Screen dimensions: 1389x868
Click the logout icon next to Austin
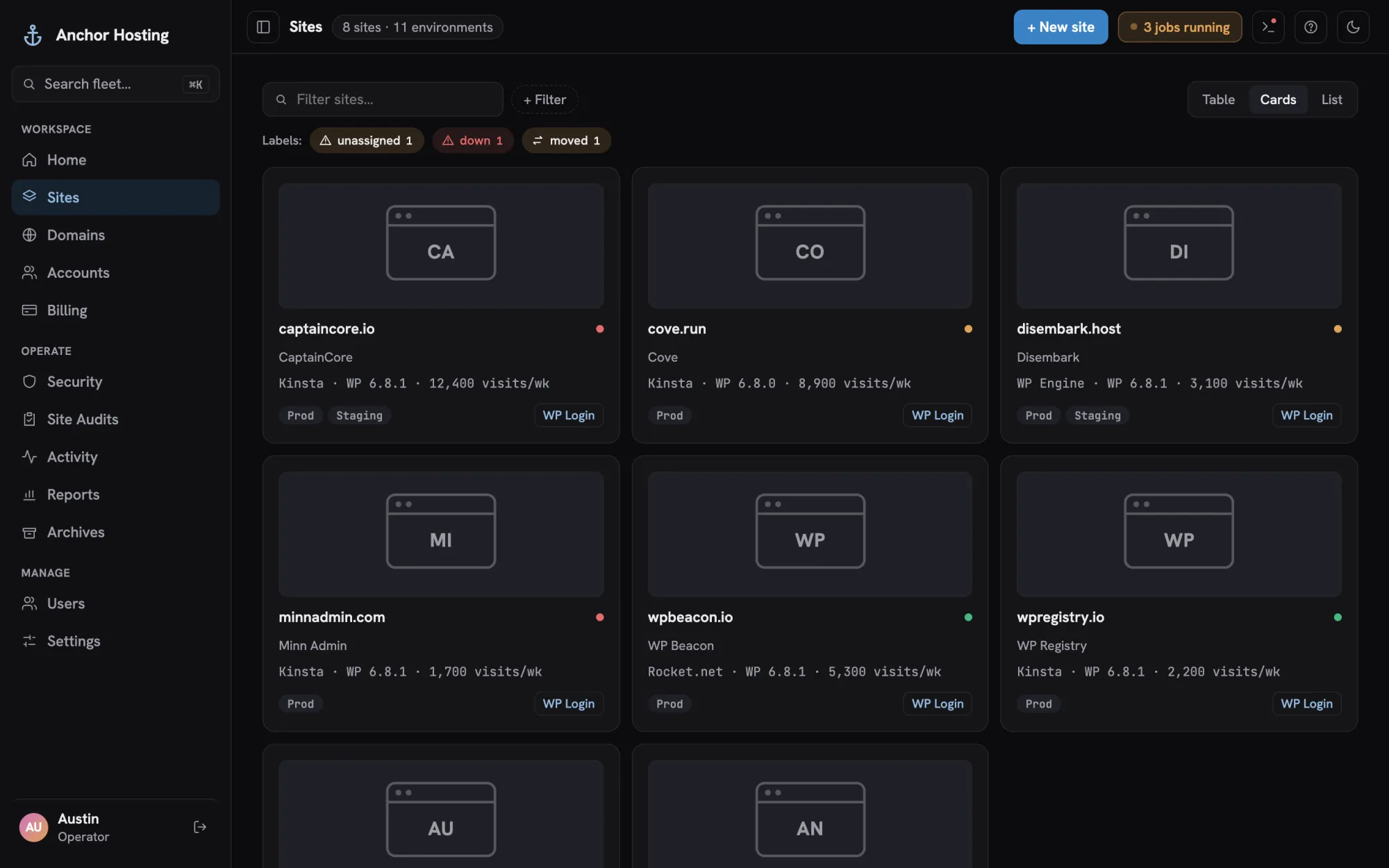coord(200,827)
